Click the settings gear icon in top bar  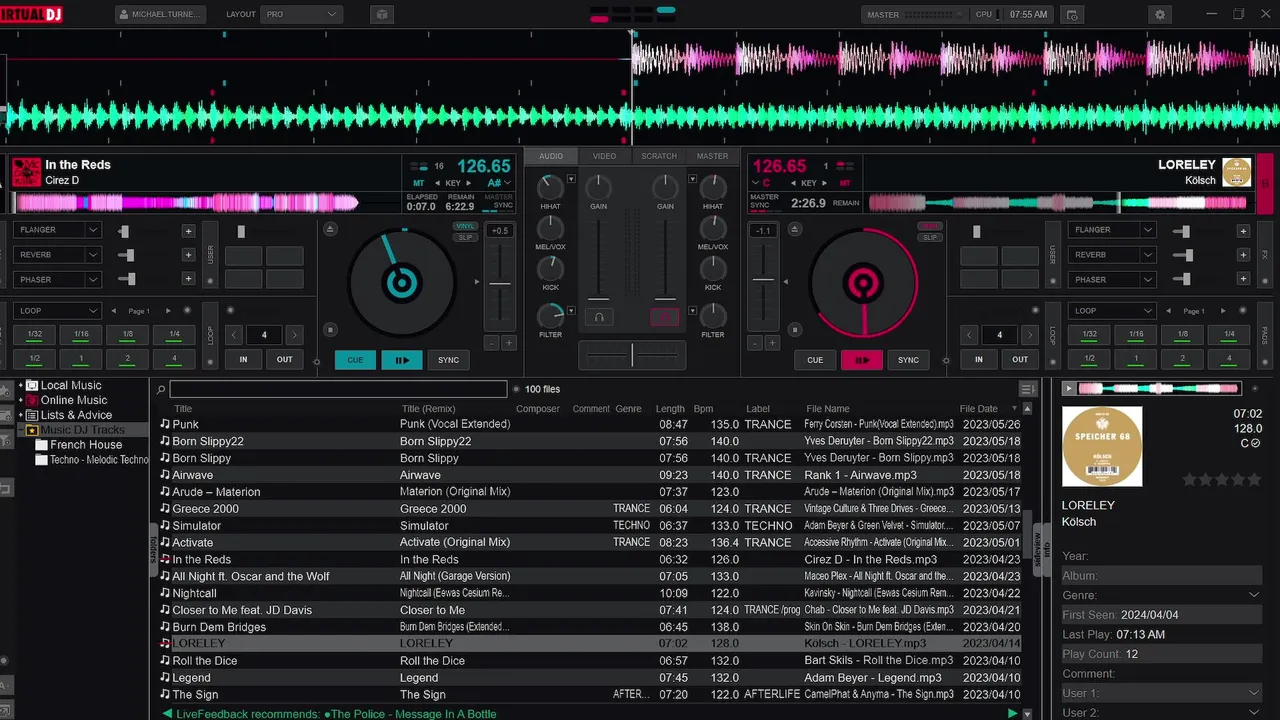tap(1160, 15)
